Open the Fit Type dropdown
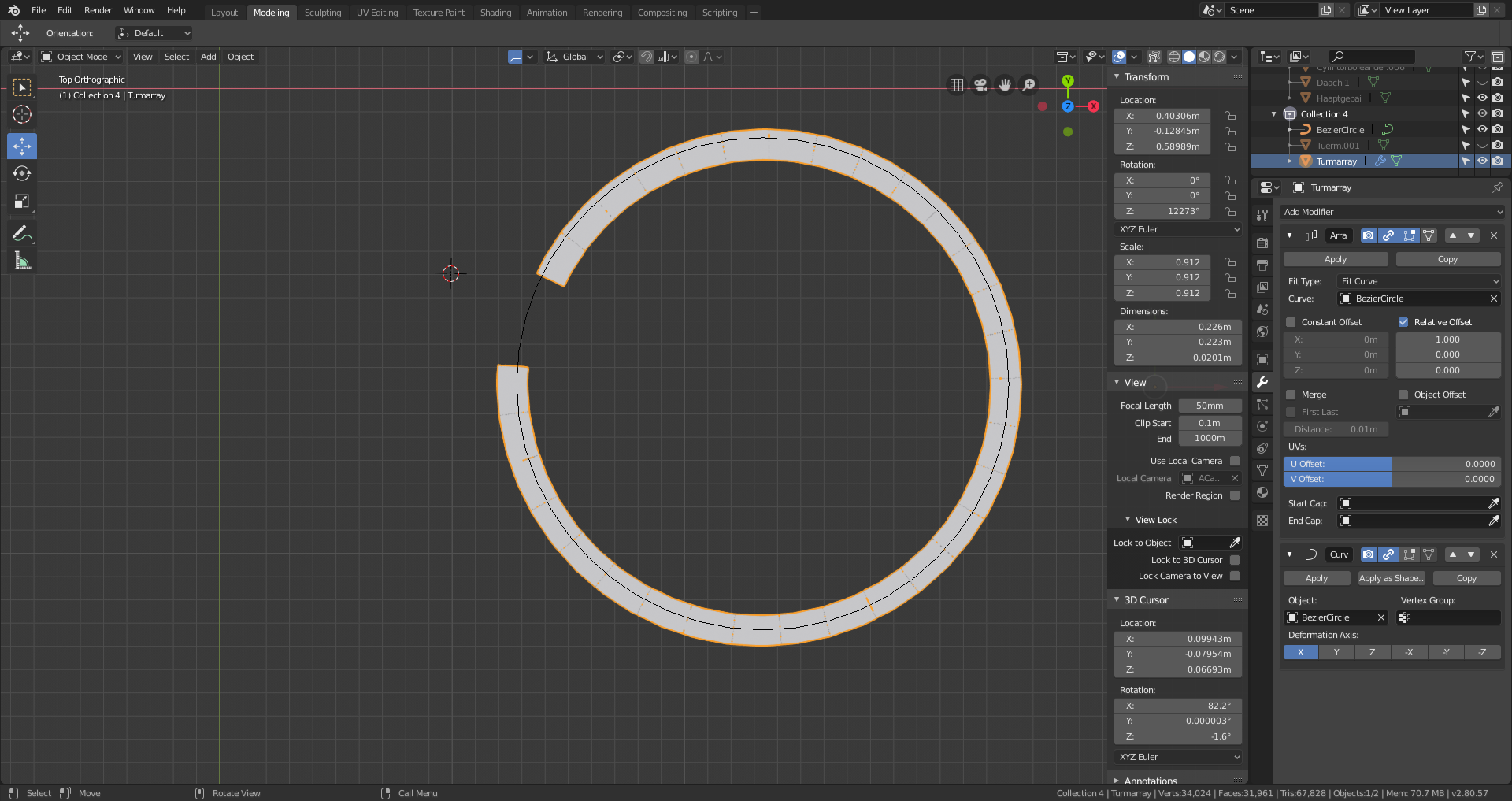Screen dimensions: 1512x801 [1419, 281]
